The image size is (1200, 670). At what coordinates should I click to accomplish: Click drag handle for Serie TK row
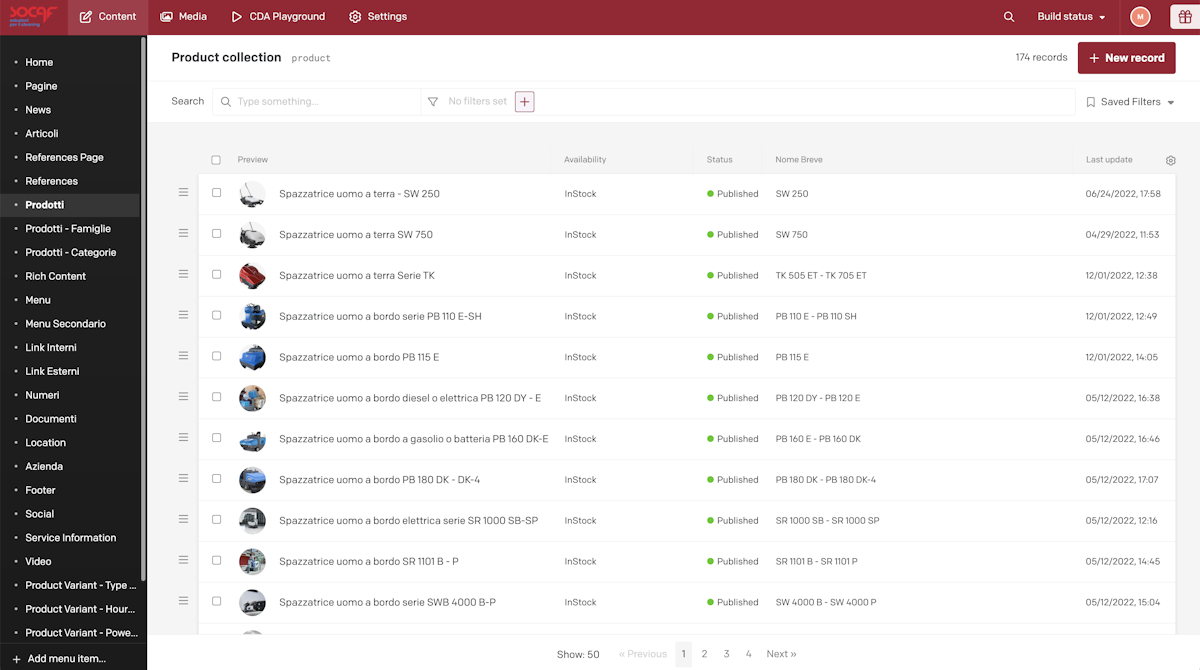(183, 274)
